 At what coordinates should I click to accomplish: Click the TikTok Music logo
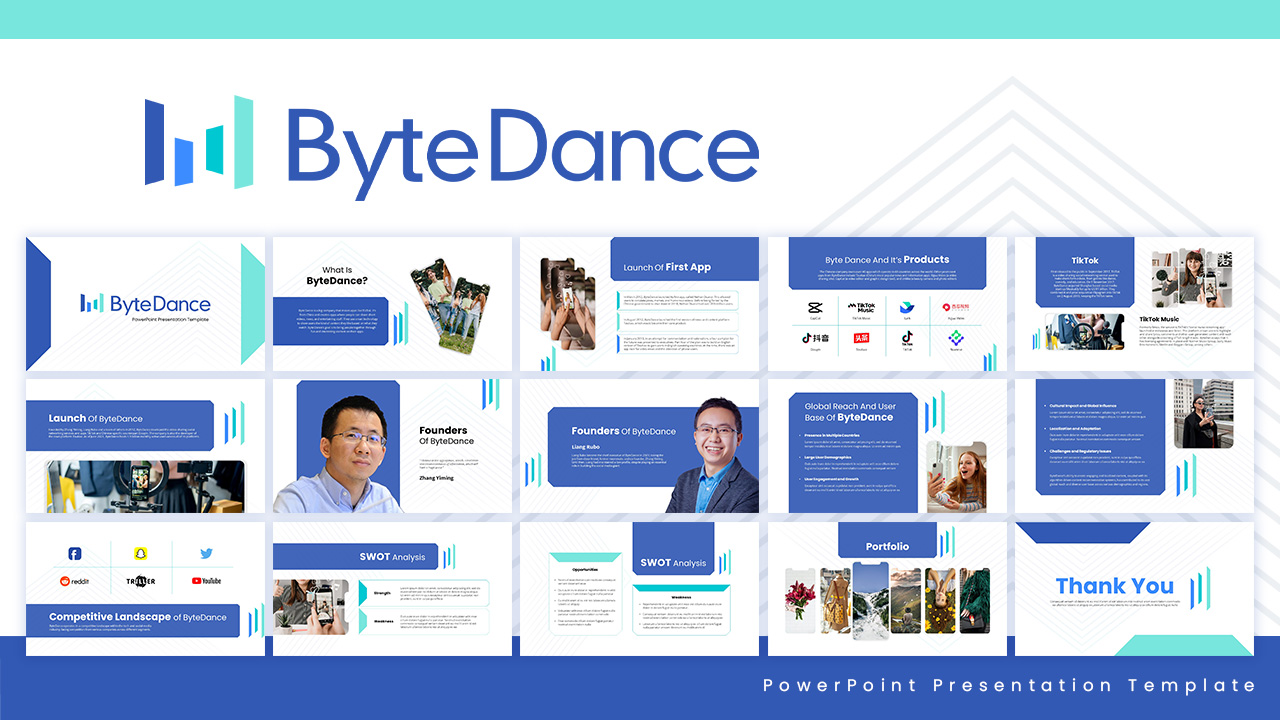862,308
